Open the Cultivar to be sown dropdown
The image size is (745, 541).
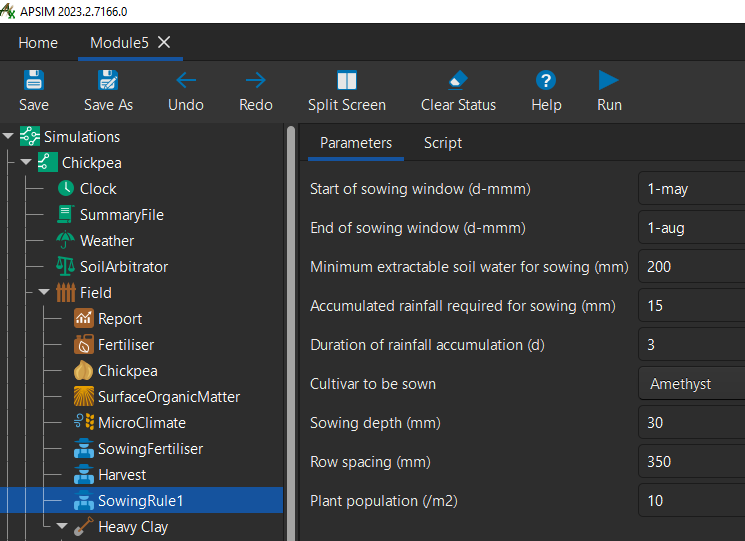pos(692,383)
